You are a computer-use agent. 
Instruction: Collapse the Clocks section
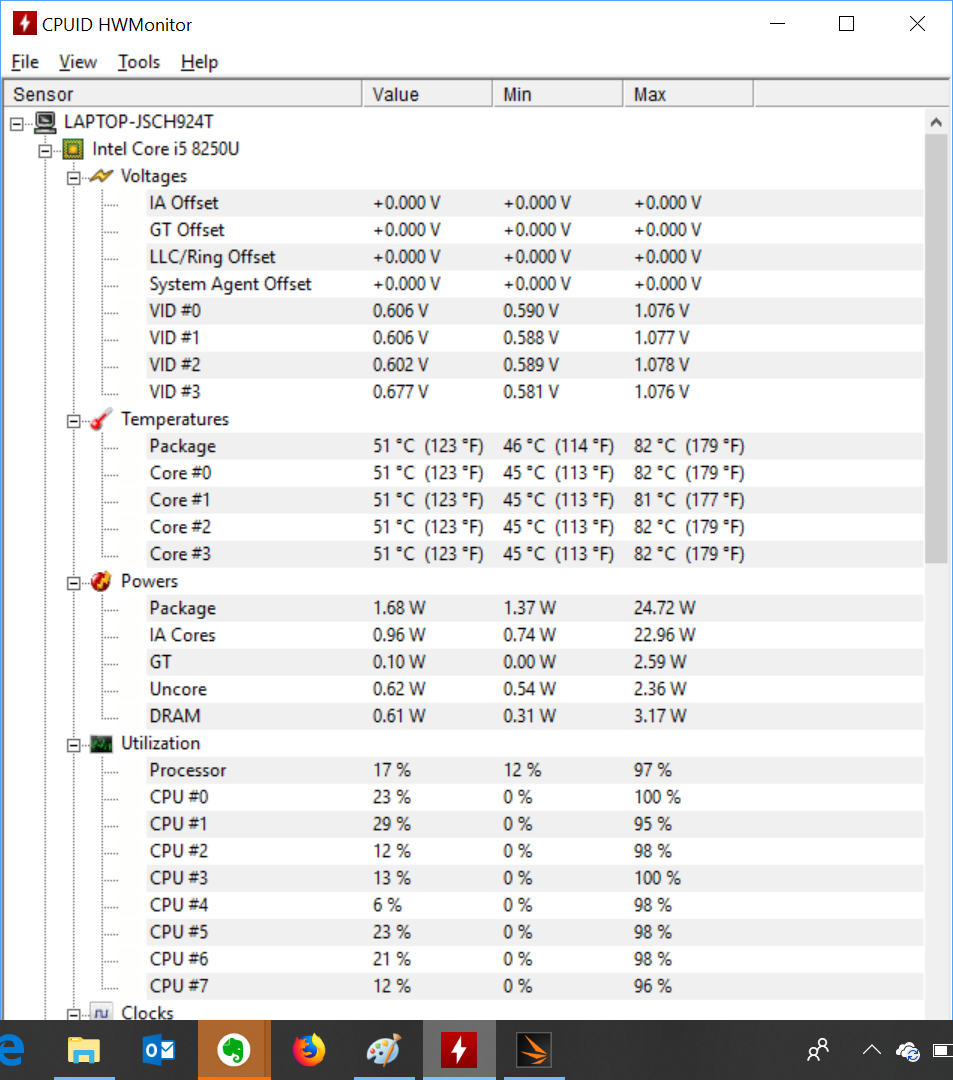point(73,1014)
